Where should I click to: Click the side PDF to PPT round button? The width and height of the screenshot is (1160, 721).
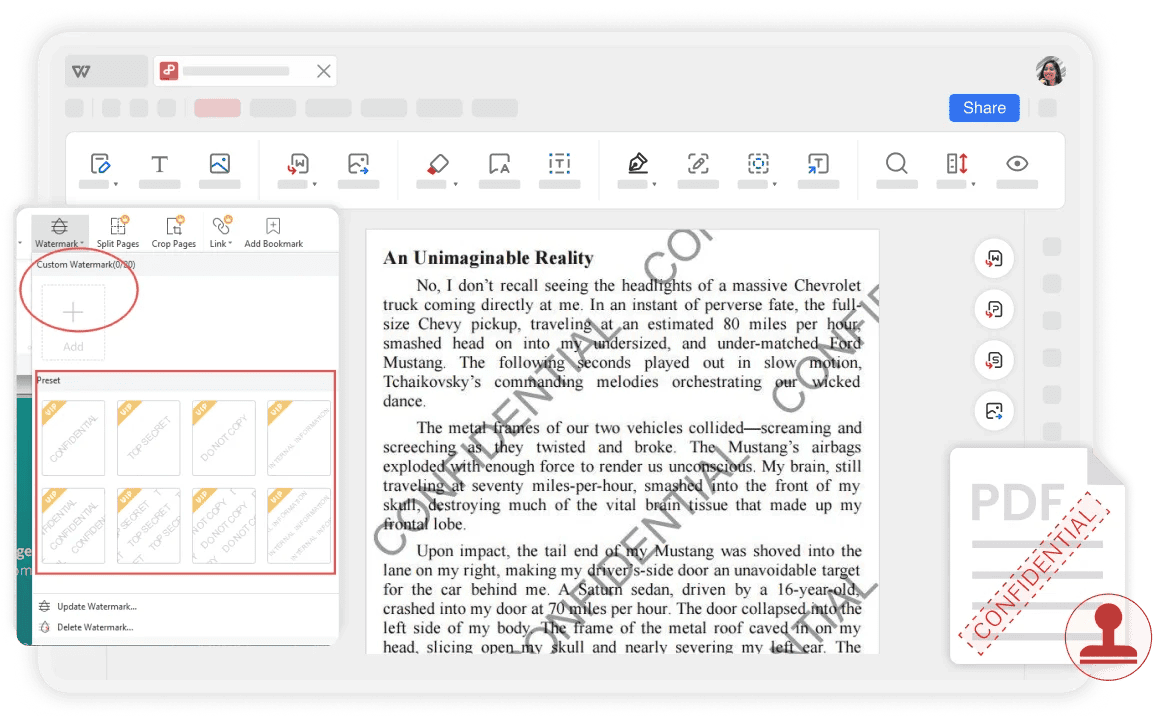pos(994,309)
